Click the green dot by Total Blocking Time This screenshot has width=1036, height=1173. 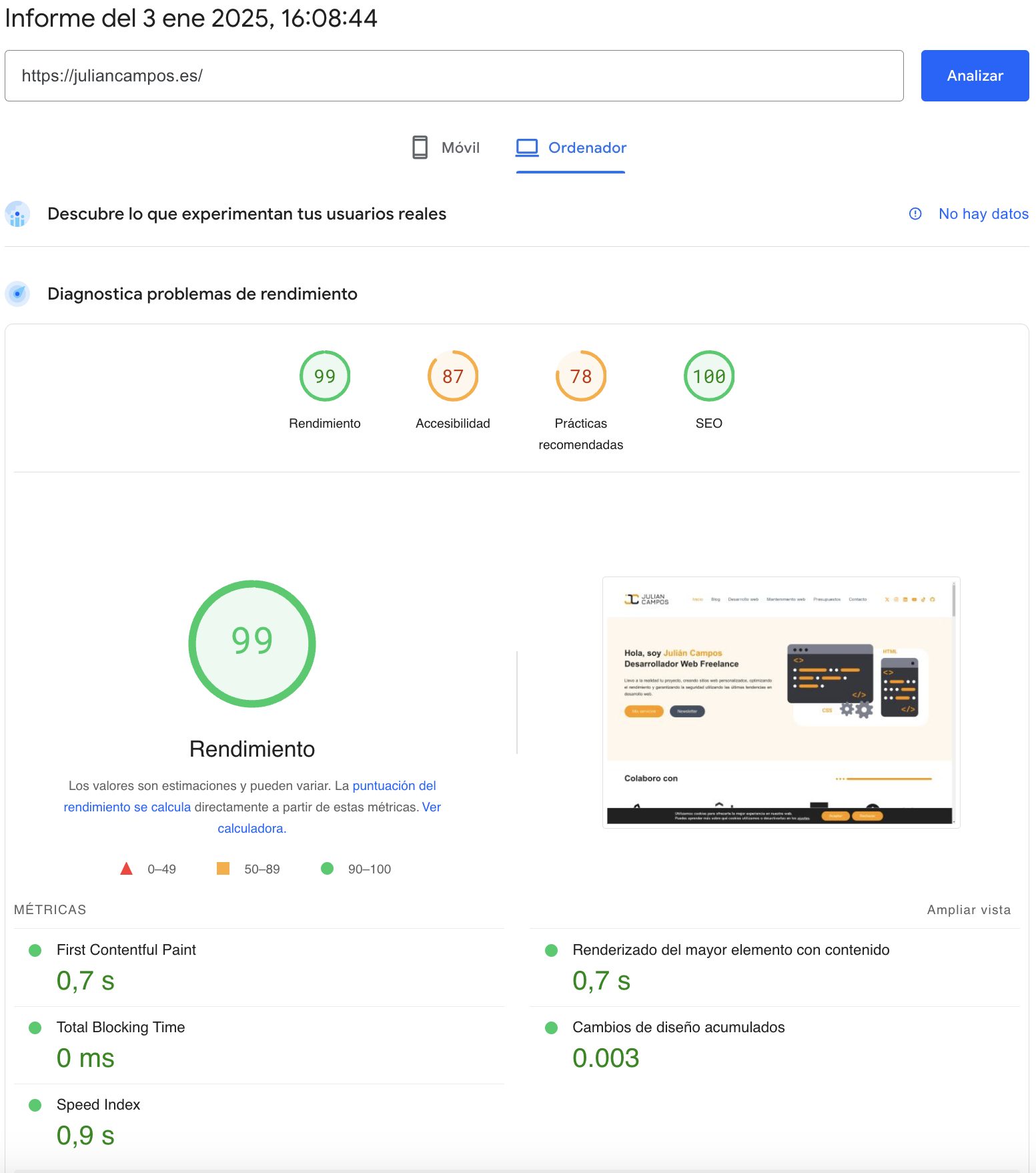pos(35,1028)
